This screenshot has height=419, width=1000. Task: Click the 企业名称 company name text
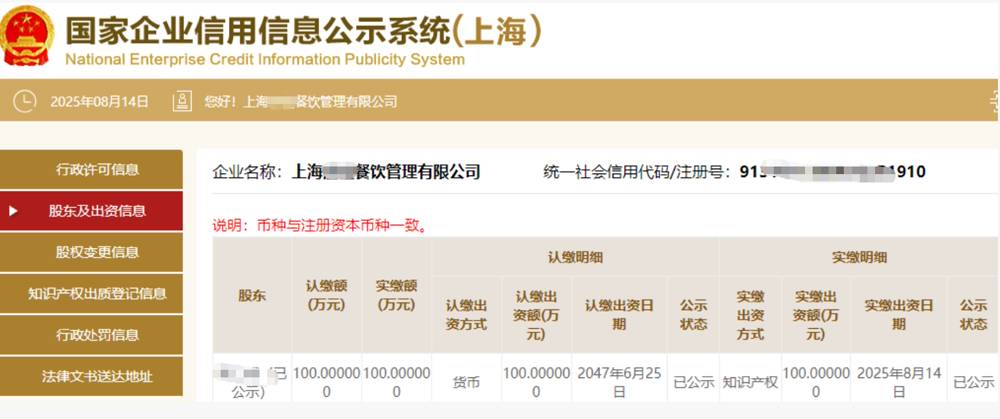(x=346, y=172)
